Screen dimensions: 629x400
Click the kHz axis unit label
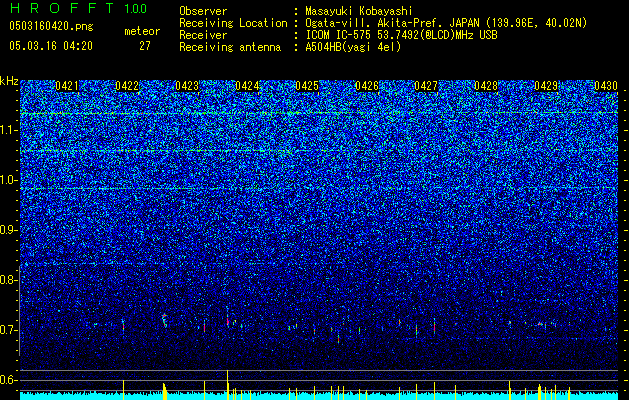coord(9,81)
